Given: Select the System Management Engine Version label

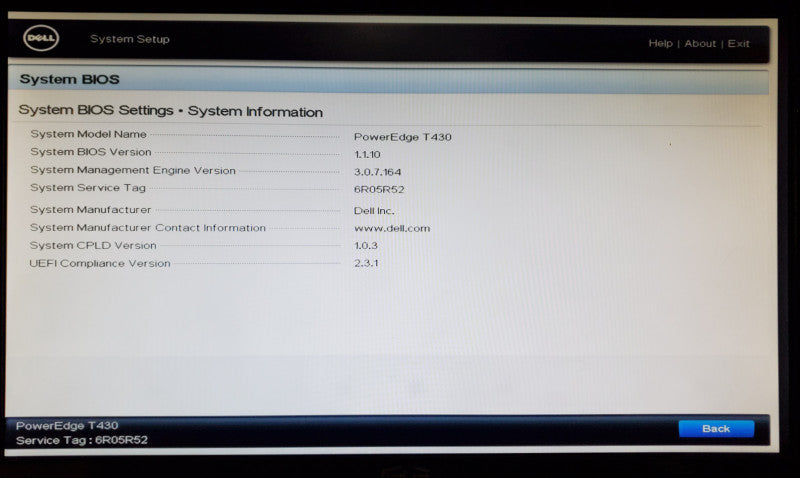Looking at the screenshot, I should 133,170.
